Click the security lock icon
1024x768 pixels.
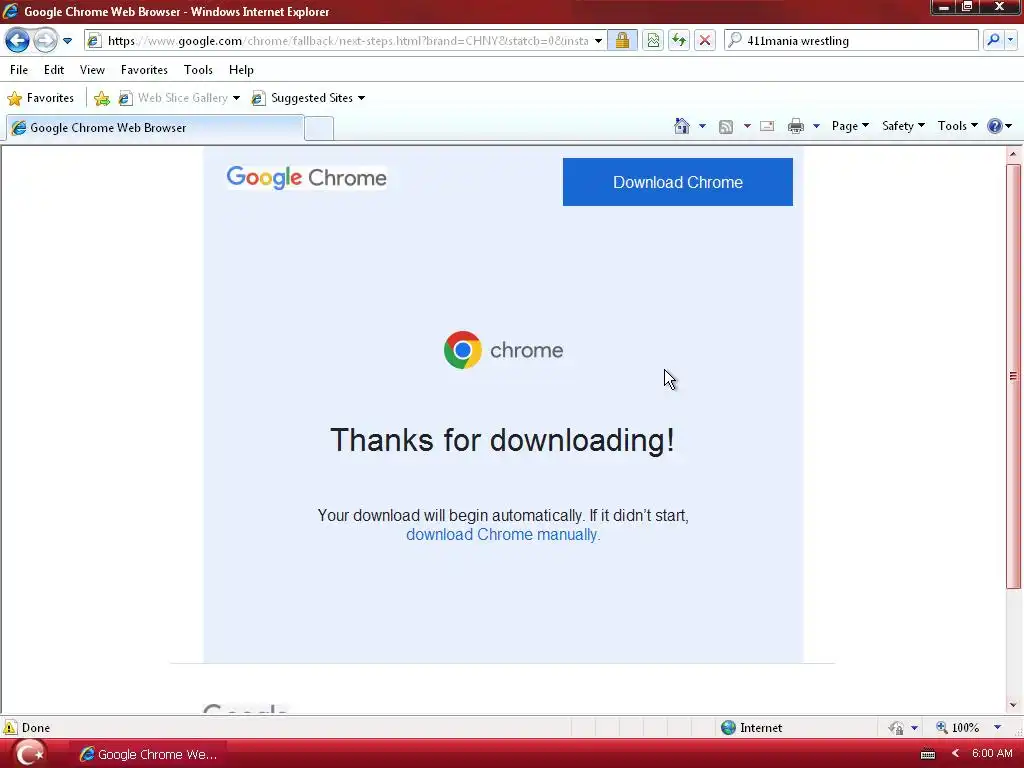tap(622, 40)
